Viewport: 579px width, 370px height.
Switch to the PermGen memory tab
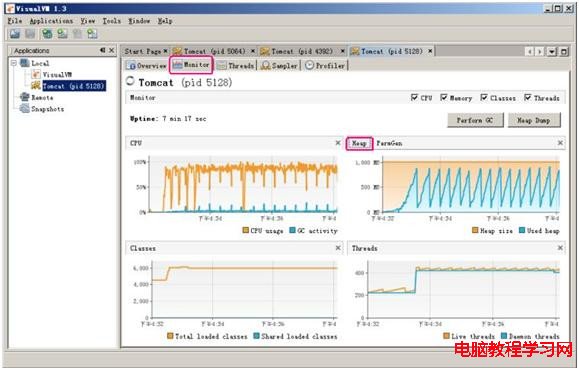point(389,143)
